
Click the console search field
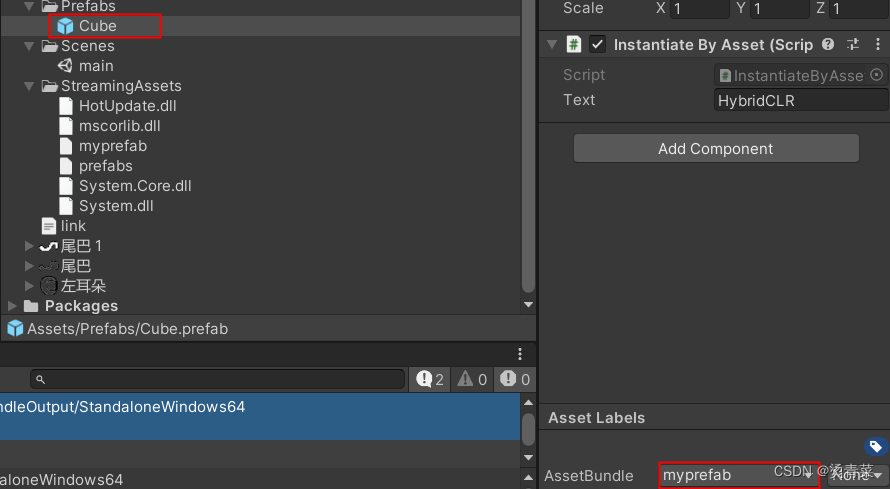(217, 379)
